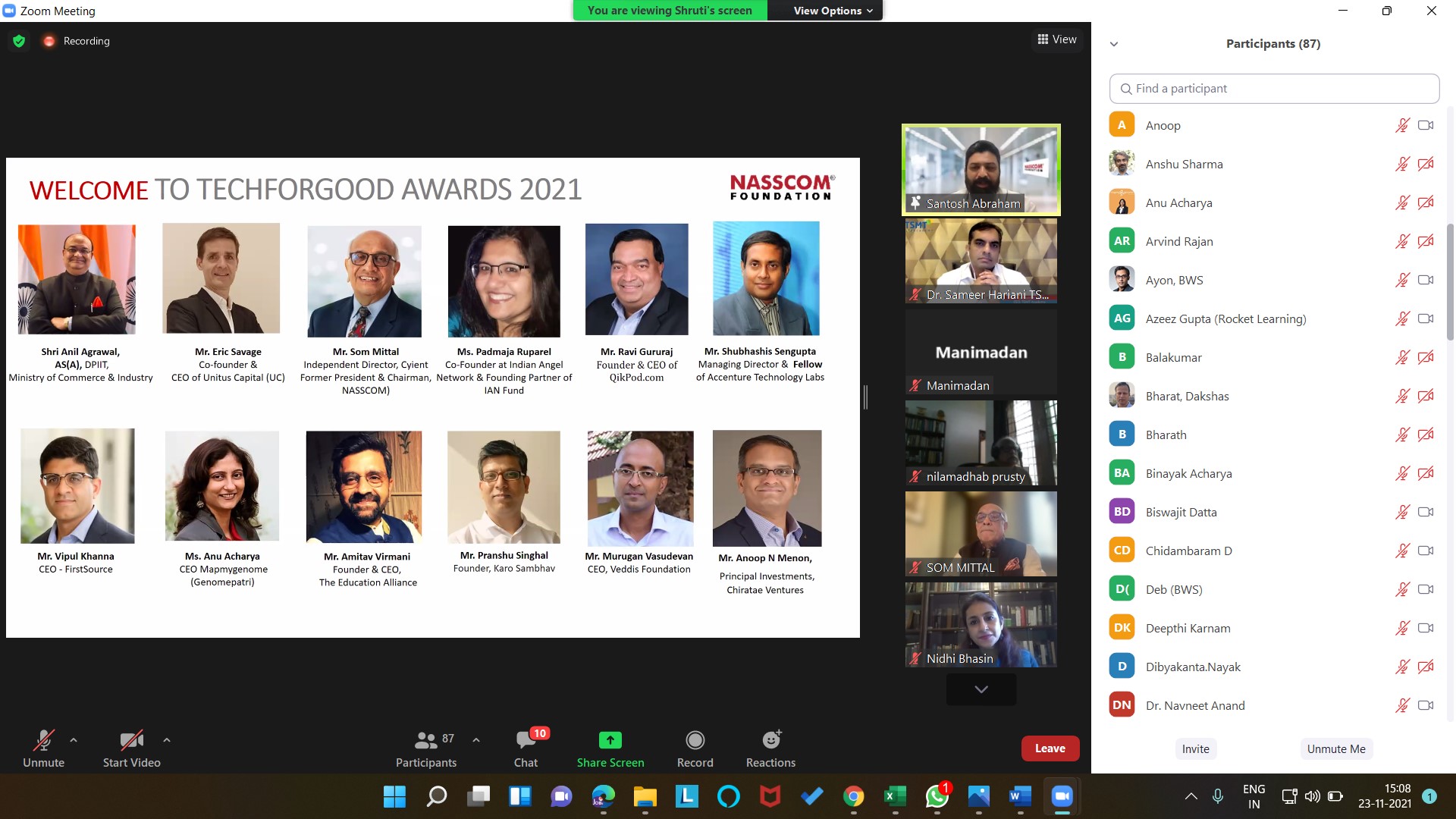
Task: Unmute your microphone in the toolbar
Action: coord(43,748)
